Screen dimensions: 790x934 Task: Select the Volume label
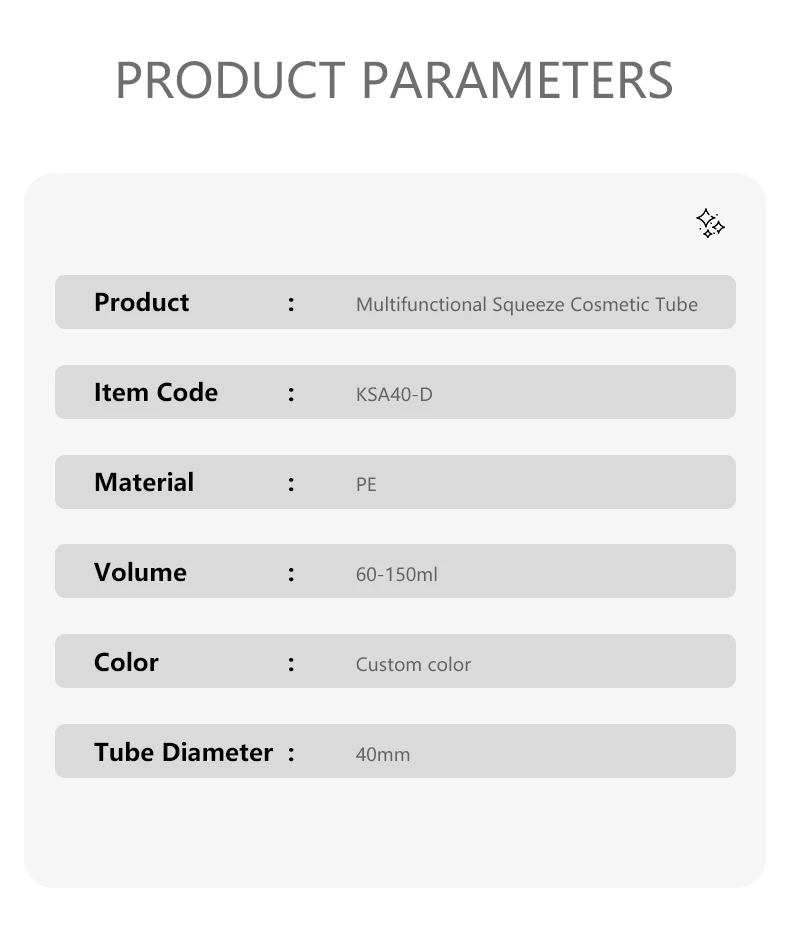point(140,572)
